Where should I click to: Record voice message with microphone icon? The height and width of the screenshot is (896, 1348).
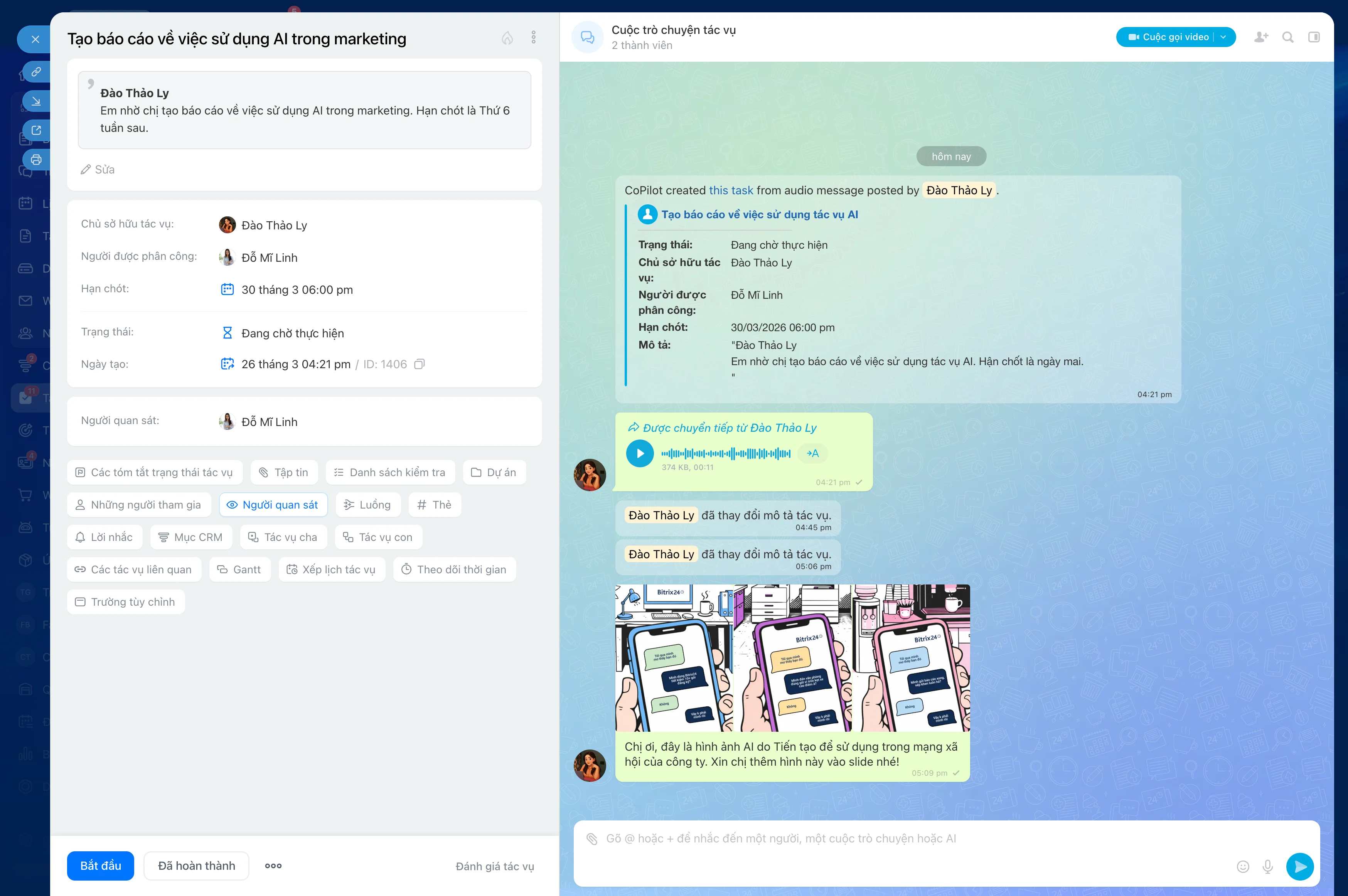pyautogui.click(x=1267, y=867)
